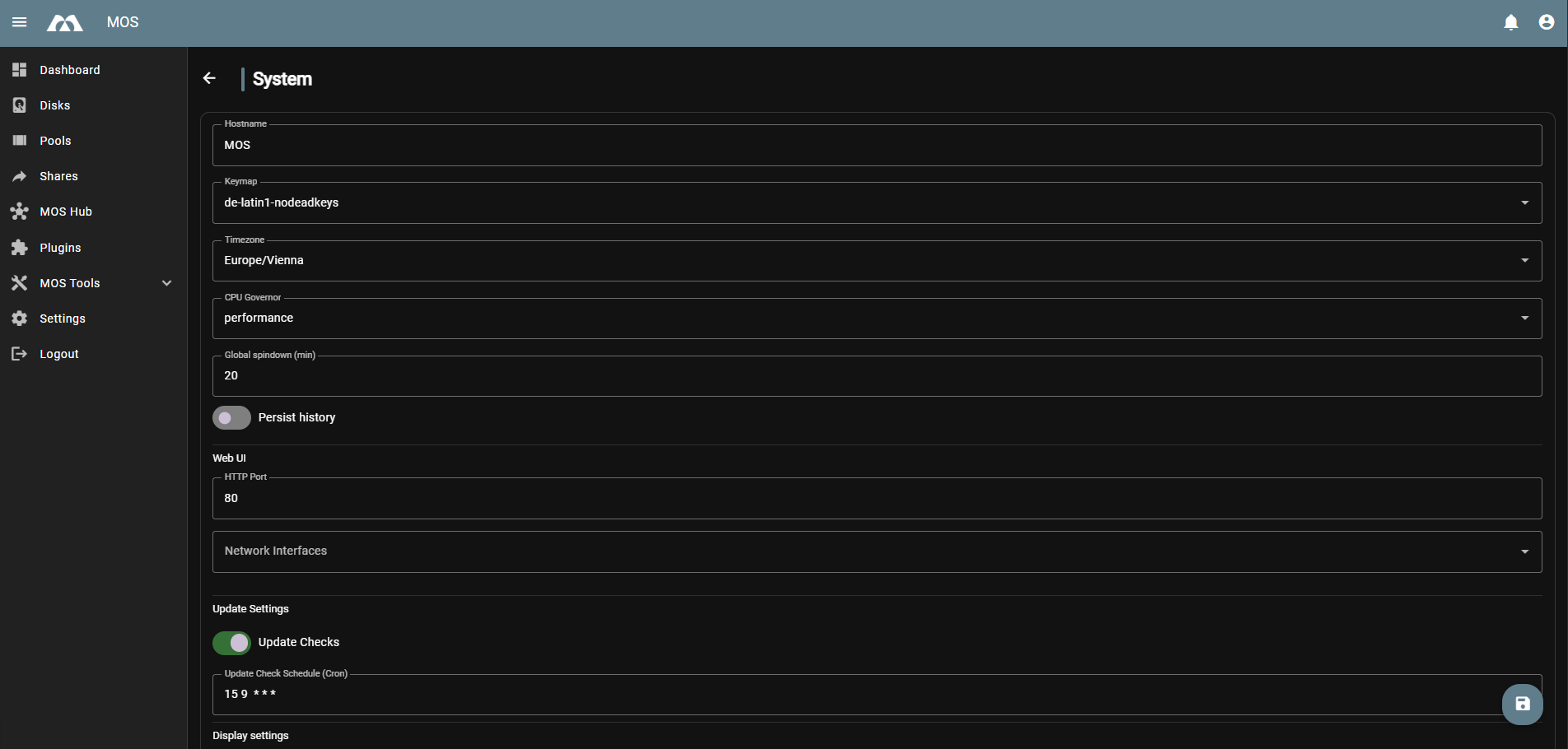Go to Dashboard in sidebar

tap(70, 70)
